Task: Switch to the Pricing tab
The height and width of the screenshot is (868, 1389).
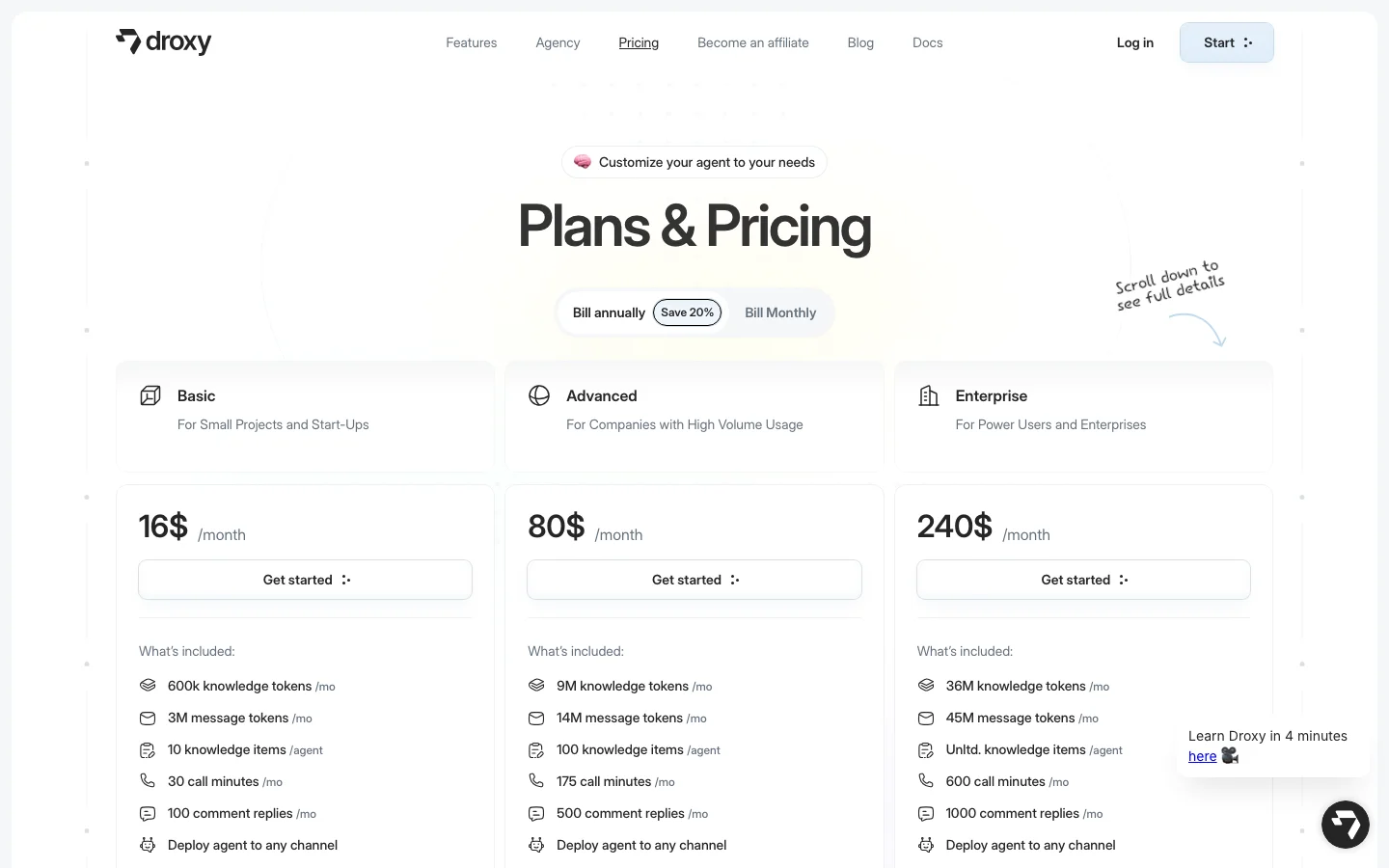Action: [638, 42]
